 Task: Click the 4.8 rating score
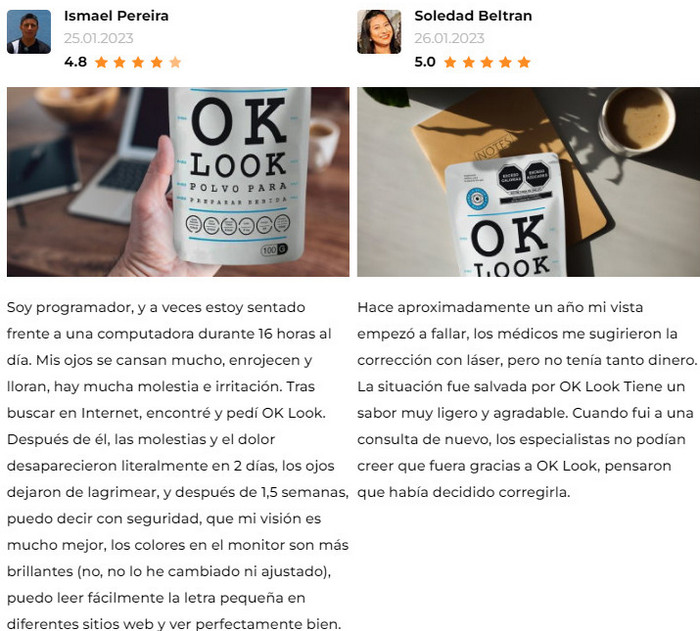coord(75,62)
